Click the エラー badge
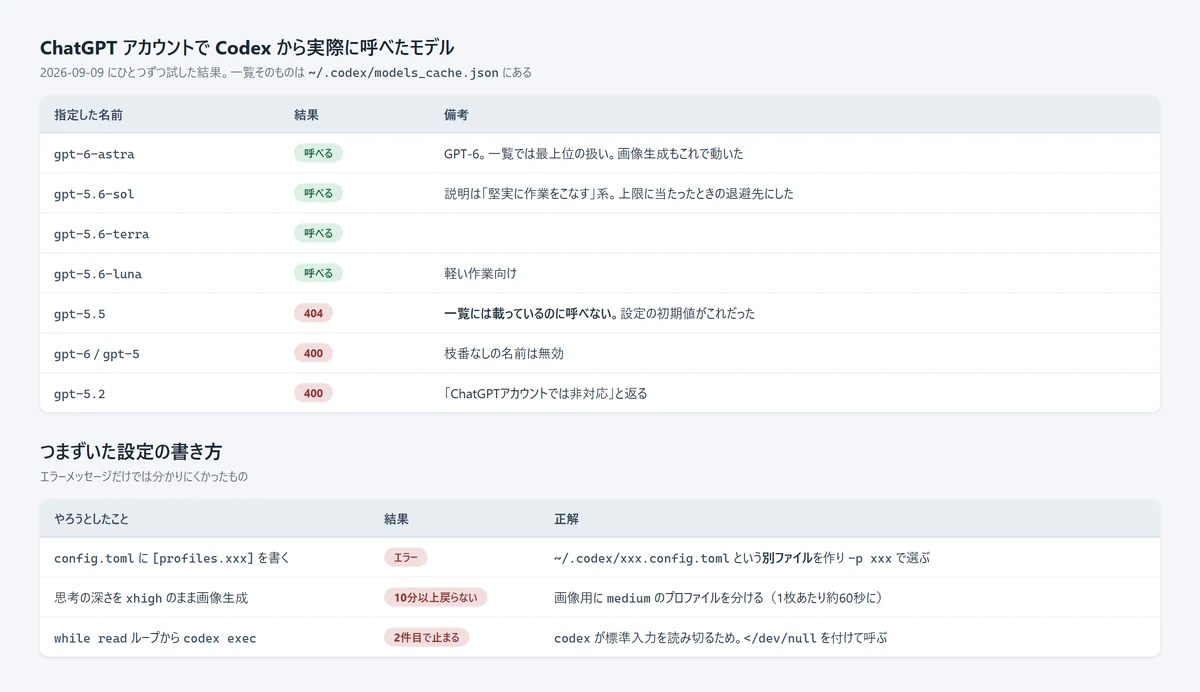1200x692 pixels. (x=405, y=557)
